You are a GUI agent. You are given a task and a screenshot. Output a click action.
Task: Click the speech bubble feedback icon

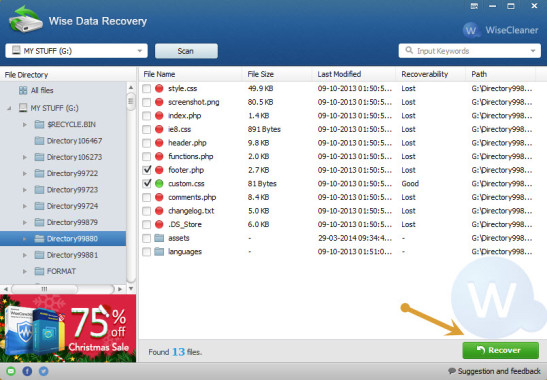[x=452, y=371]
